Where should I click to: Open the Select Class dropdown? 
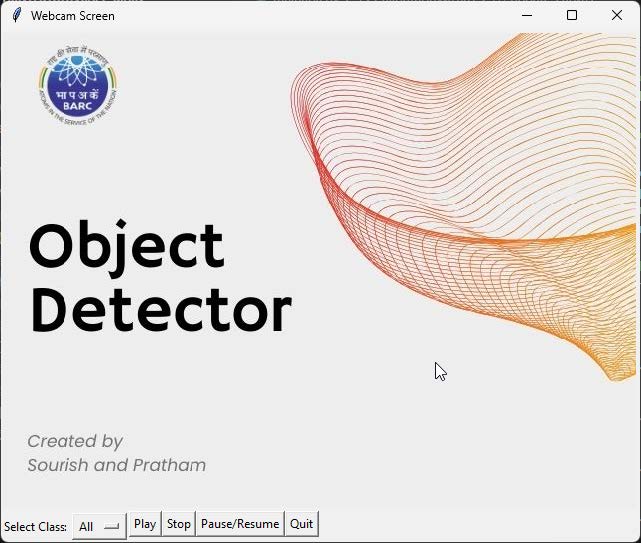click(99, 526)
